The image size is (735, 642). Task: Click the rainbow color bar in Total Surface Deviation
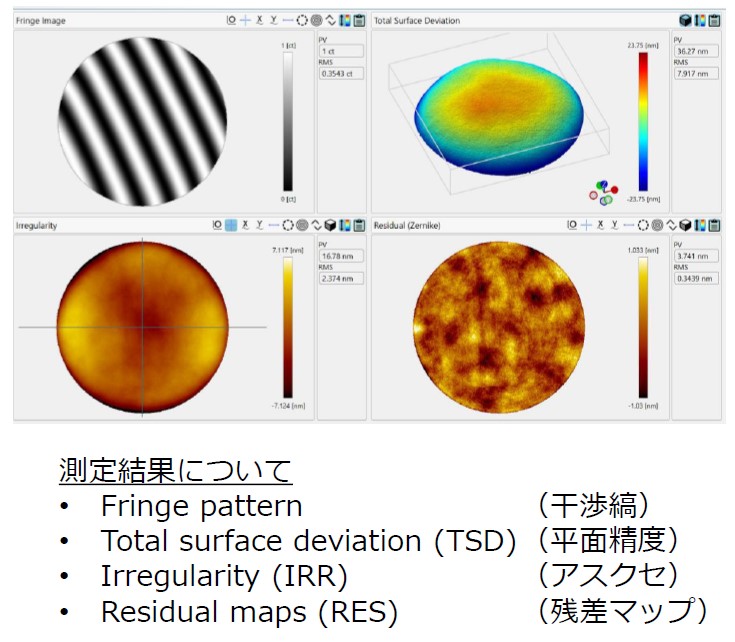click(643, 121)
